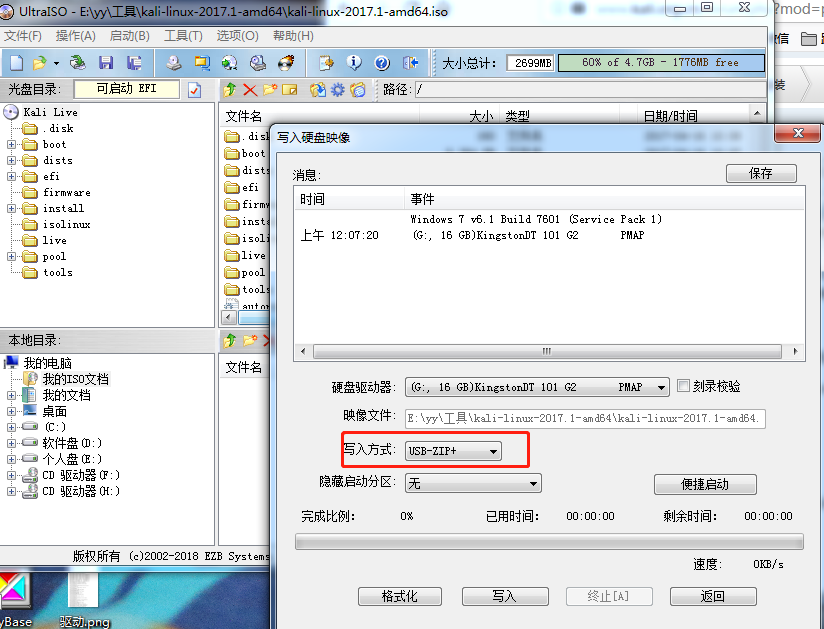Click the Convert image toolbar icon

pos(230,63)
